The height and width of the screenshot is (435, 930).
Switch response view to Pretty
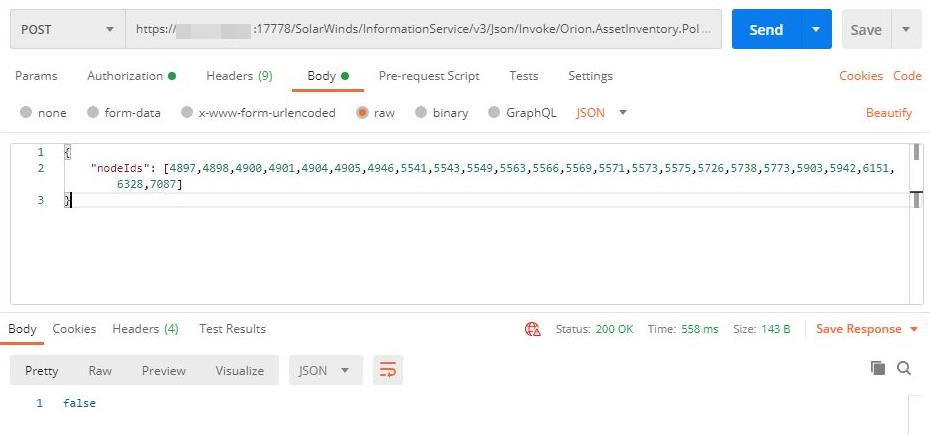(42, 370)
